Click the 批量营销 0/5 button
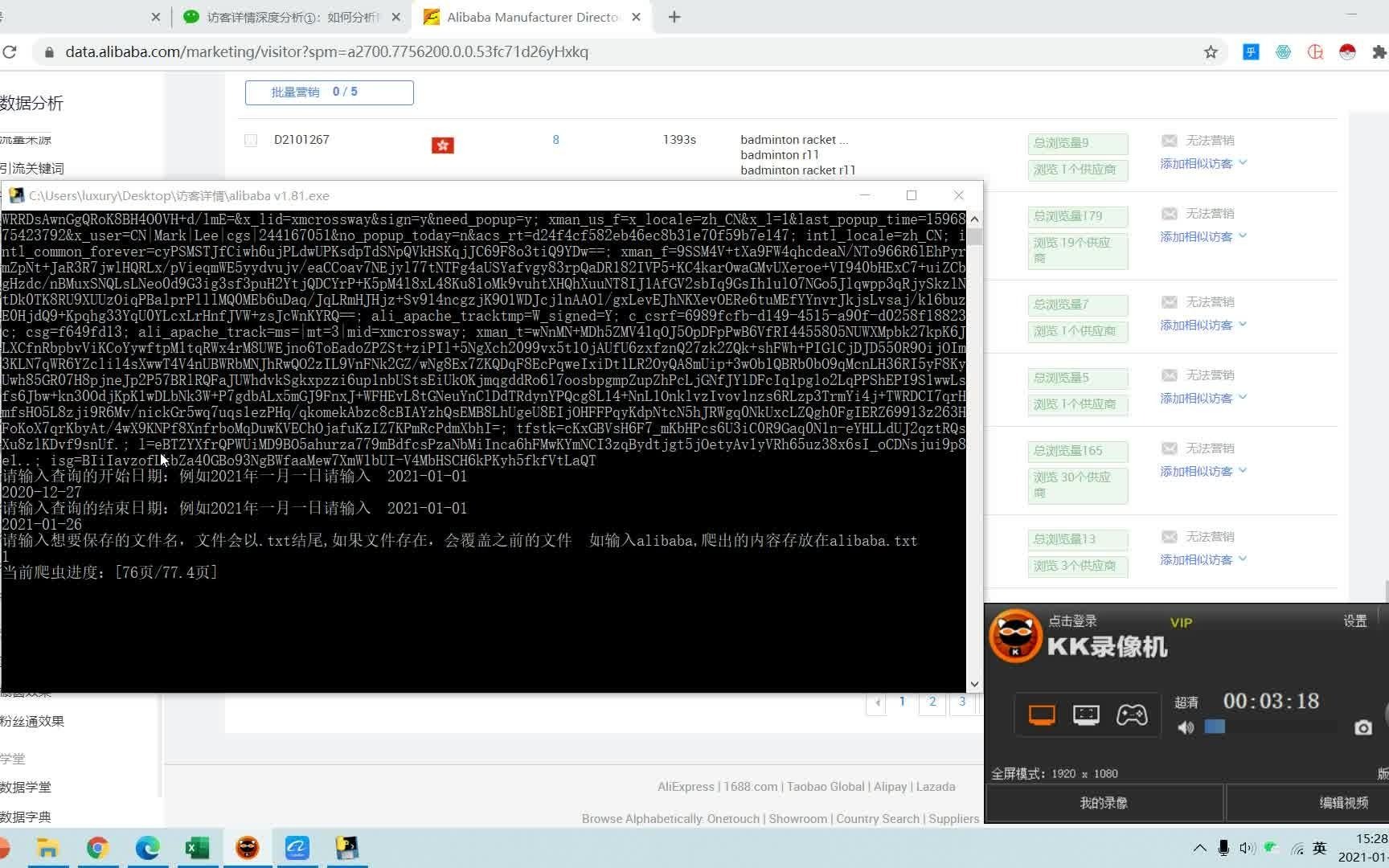The height and width of the screenshot is (868, 1389). pos(330,92)
